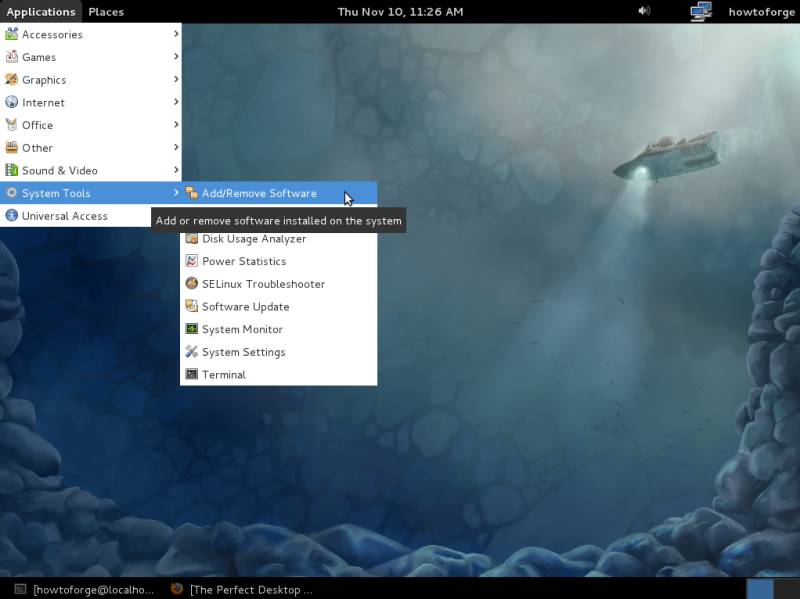Expand the Office submenu arrow
Screen dimensions: 800x599
pyautogui.click(x=176, y=124)
